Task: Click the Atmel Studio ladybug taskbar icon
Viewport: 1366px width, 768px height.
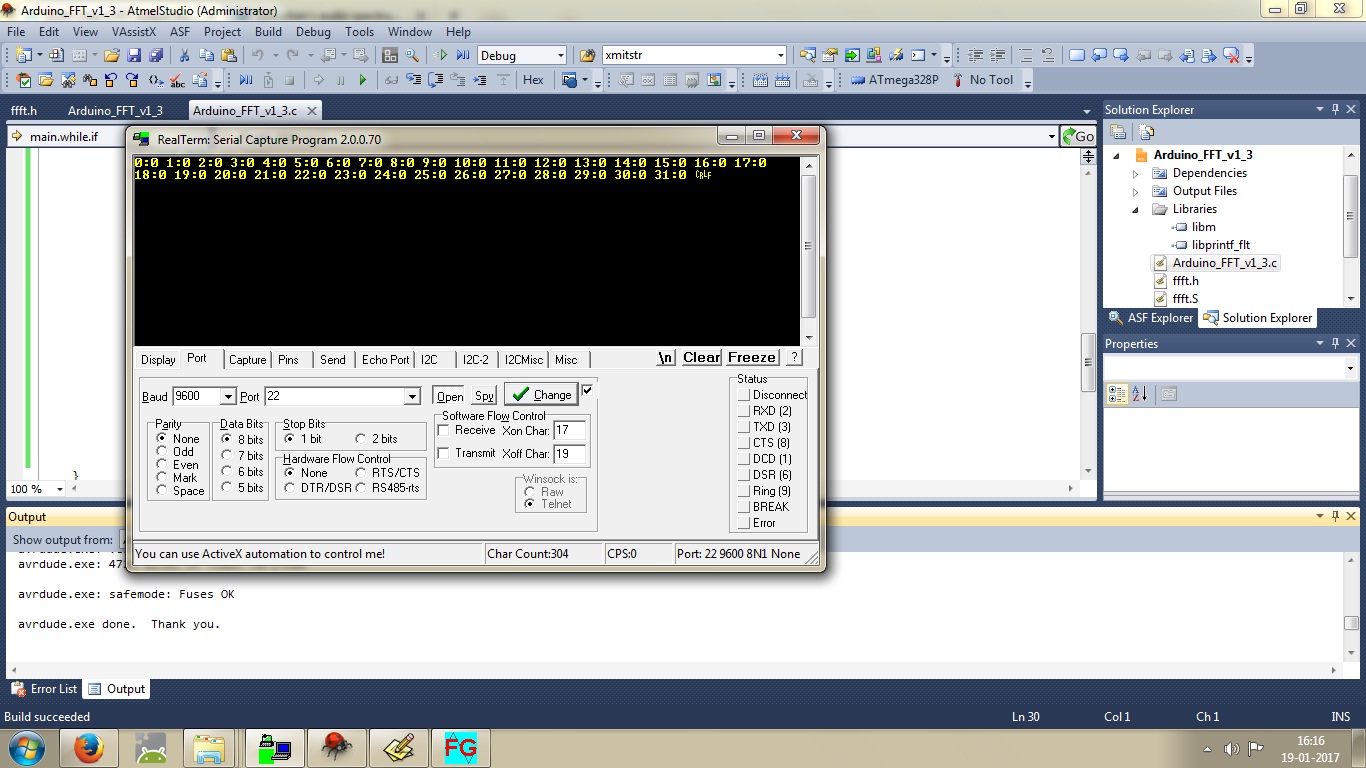Action: tap(336, 747)
